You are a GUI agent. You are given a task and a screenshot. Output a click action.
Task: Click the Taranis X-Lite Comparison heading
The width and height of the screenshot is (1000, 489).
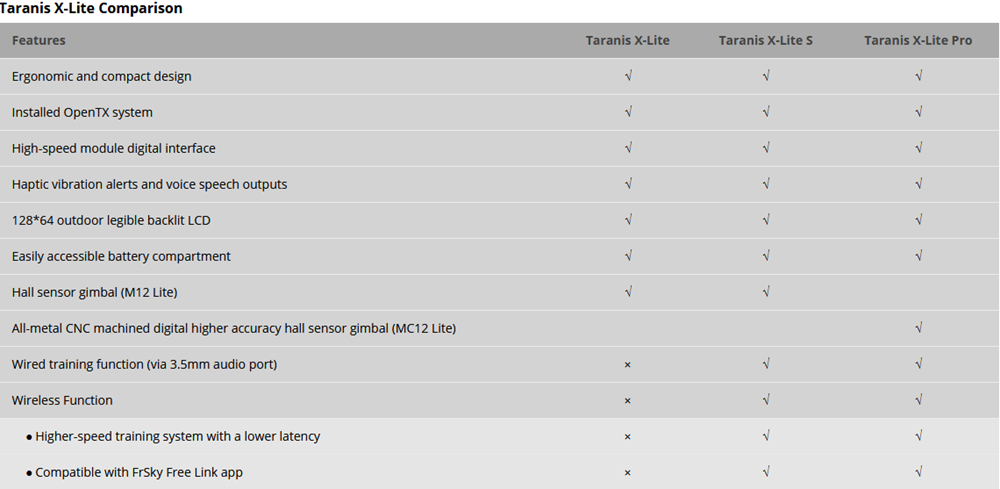tap(91, 9)
